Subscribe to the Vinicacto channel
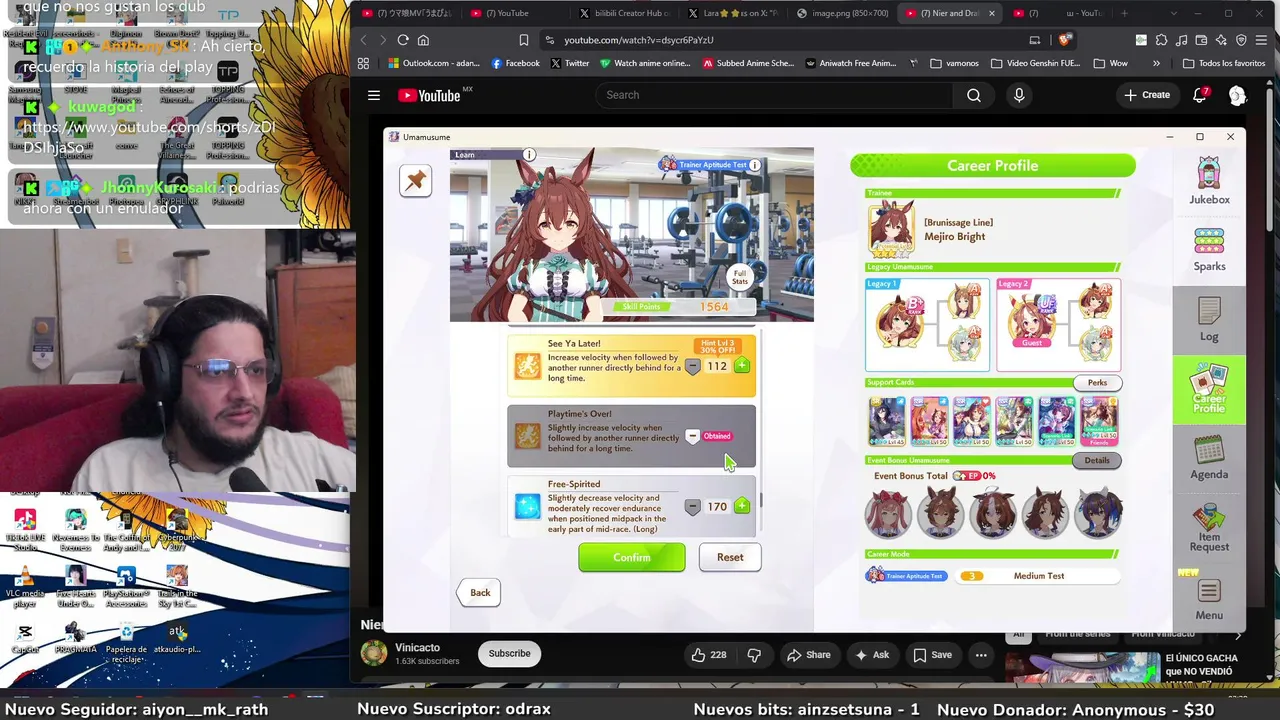1280x720 pixels. pyautogui.click(x=509, y=653)
